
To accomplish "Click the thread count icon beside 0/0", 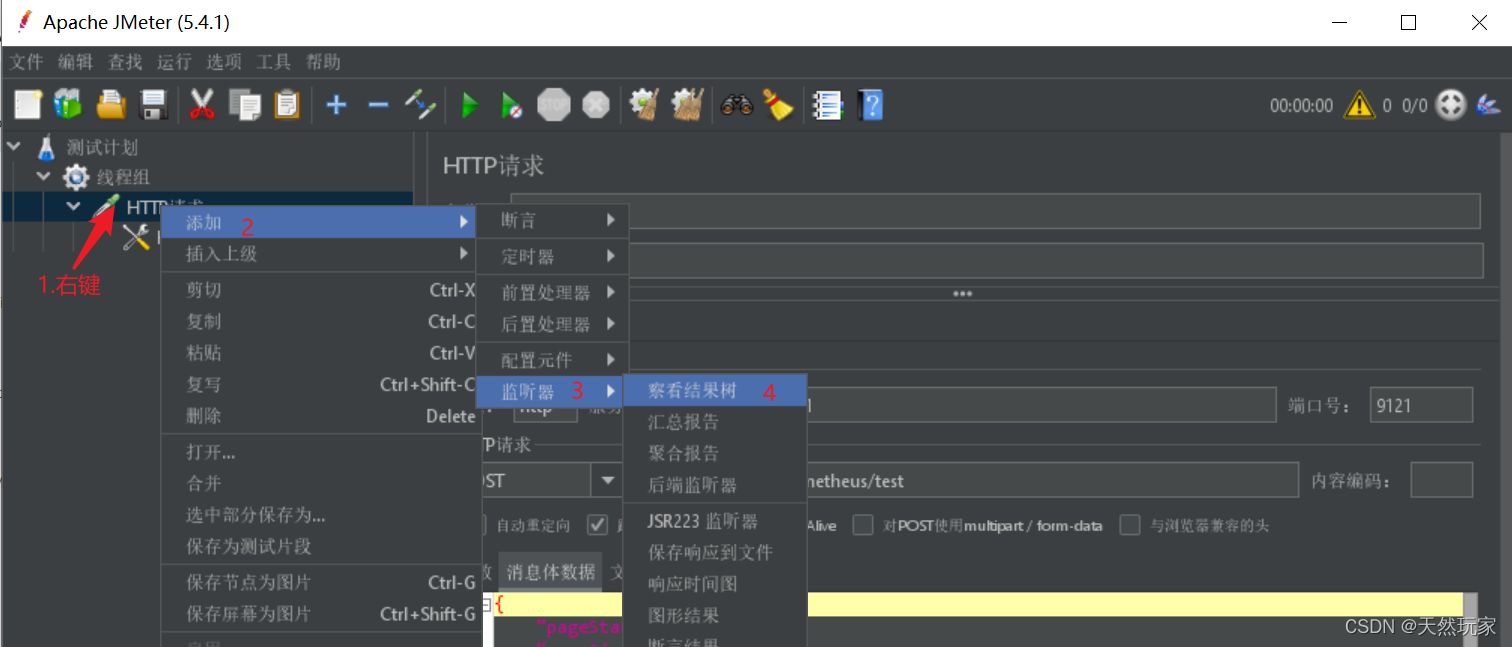I will point(1451,104).
